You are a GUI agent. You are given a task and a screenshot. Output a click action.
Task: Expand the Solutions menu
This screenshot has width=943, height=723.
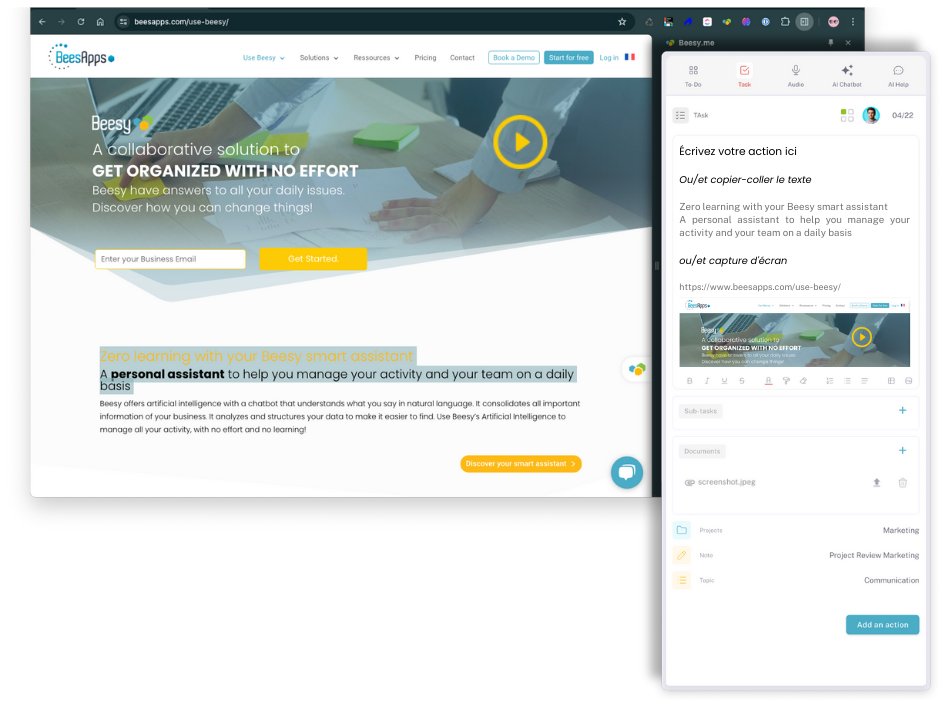(x=319, y=58)
